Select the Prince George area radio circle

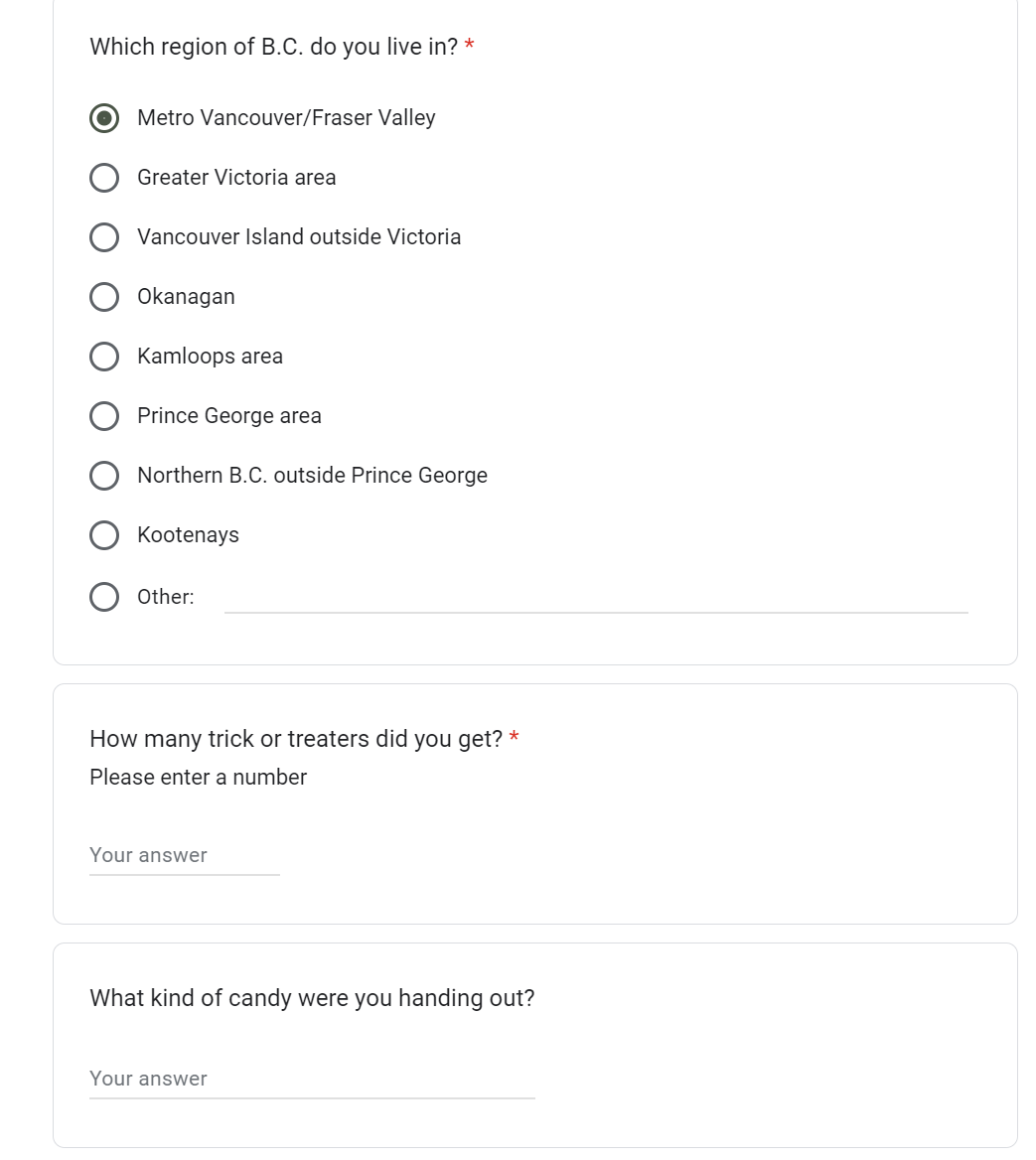(104, 416)
